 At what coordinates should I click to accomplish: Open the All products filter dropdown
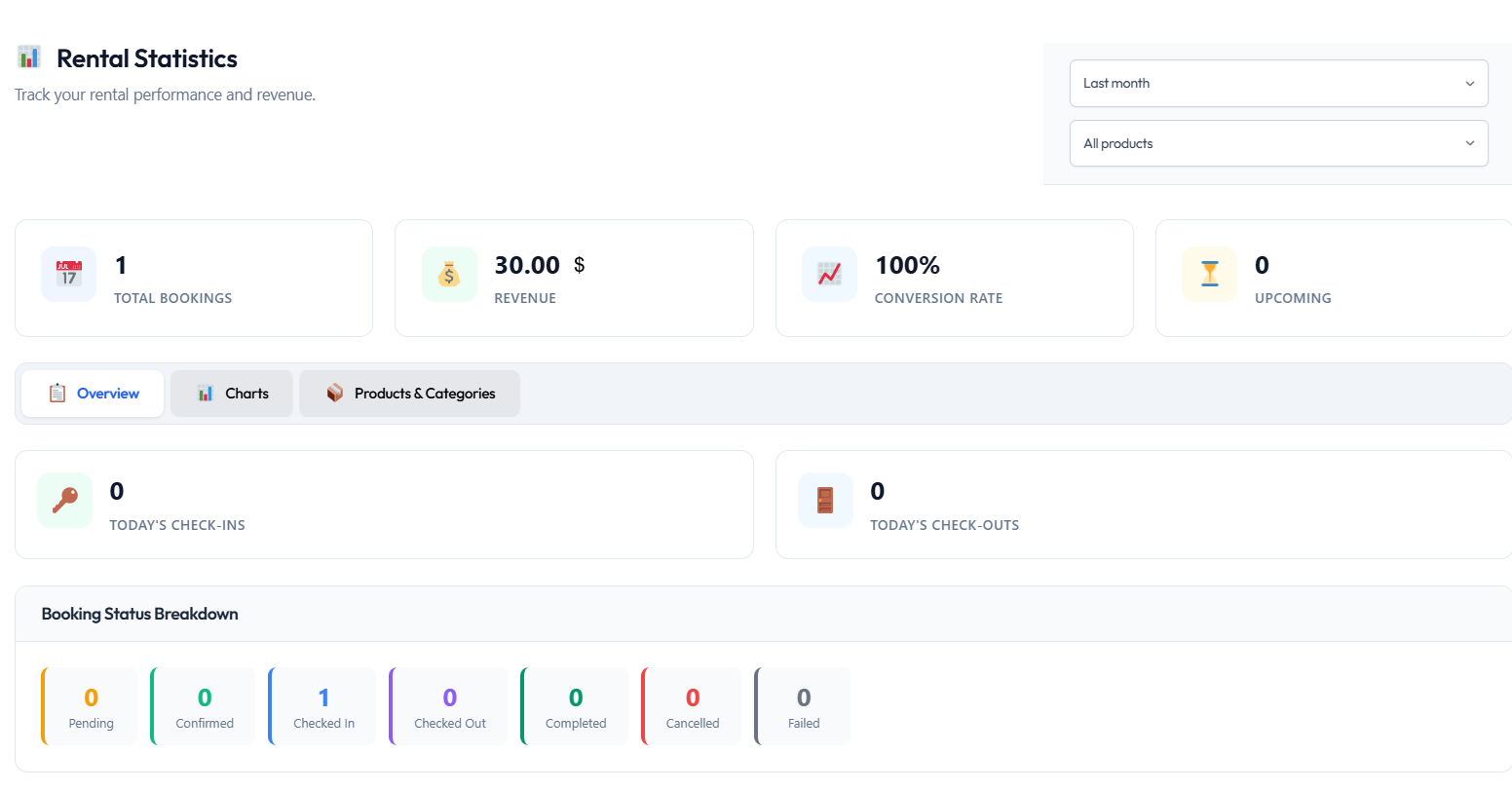tap(1278, 143)
